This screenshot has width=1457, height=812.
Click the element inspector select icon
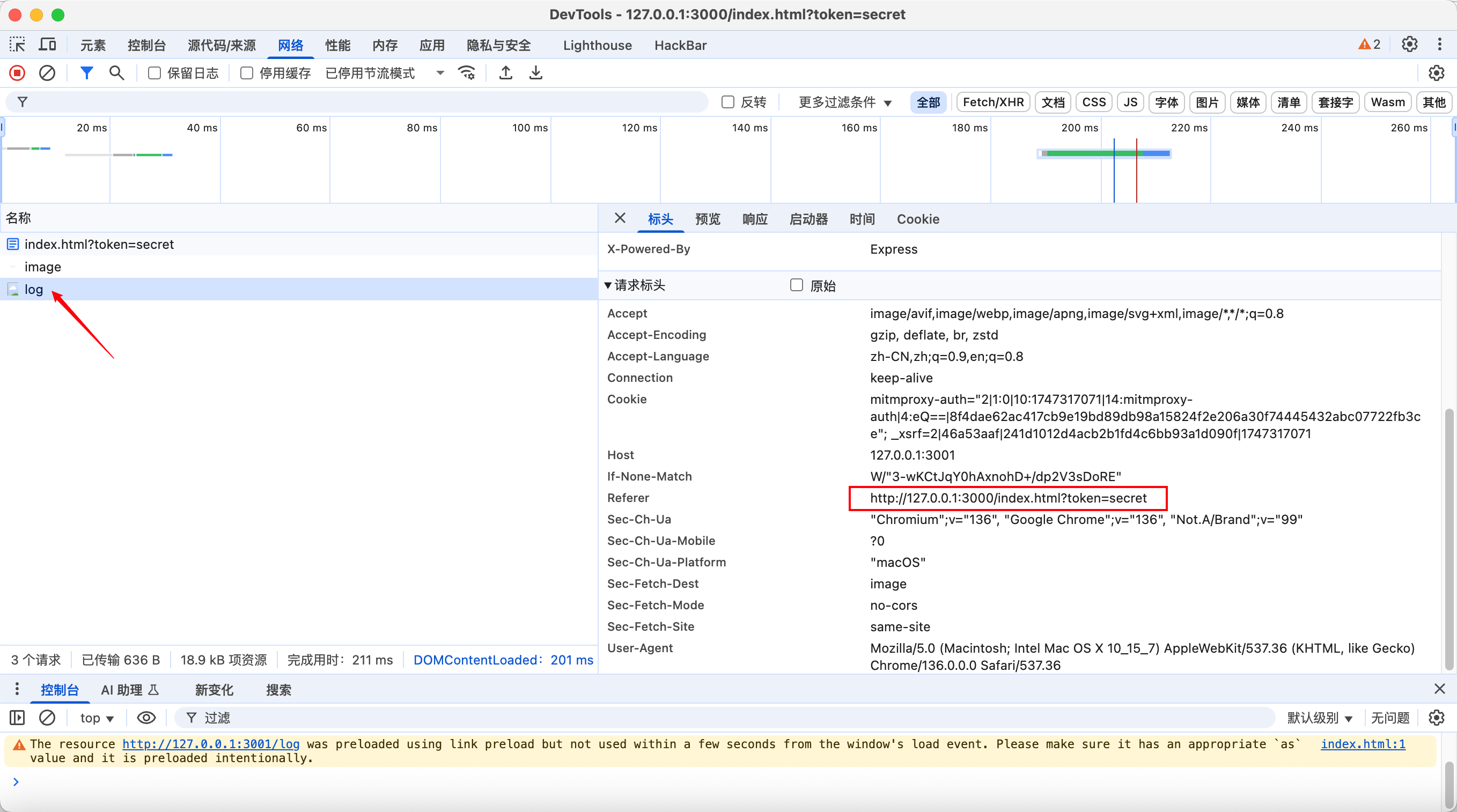[x=17, y=45]
